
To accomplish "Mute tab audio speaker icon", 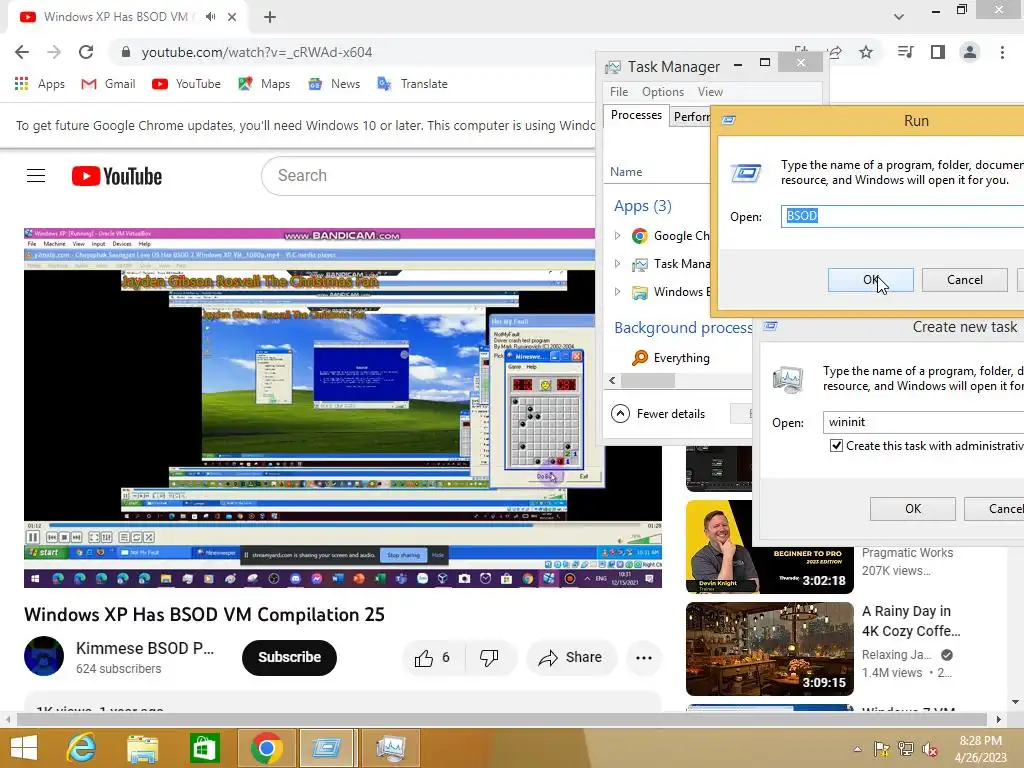I will point(210,17).
